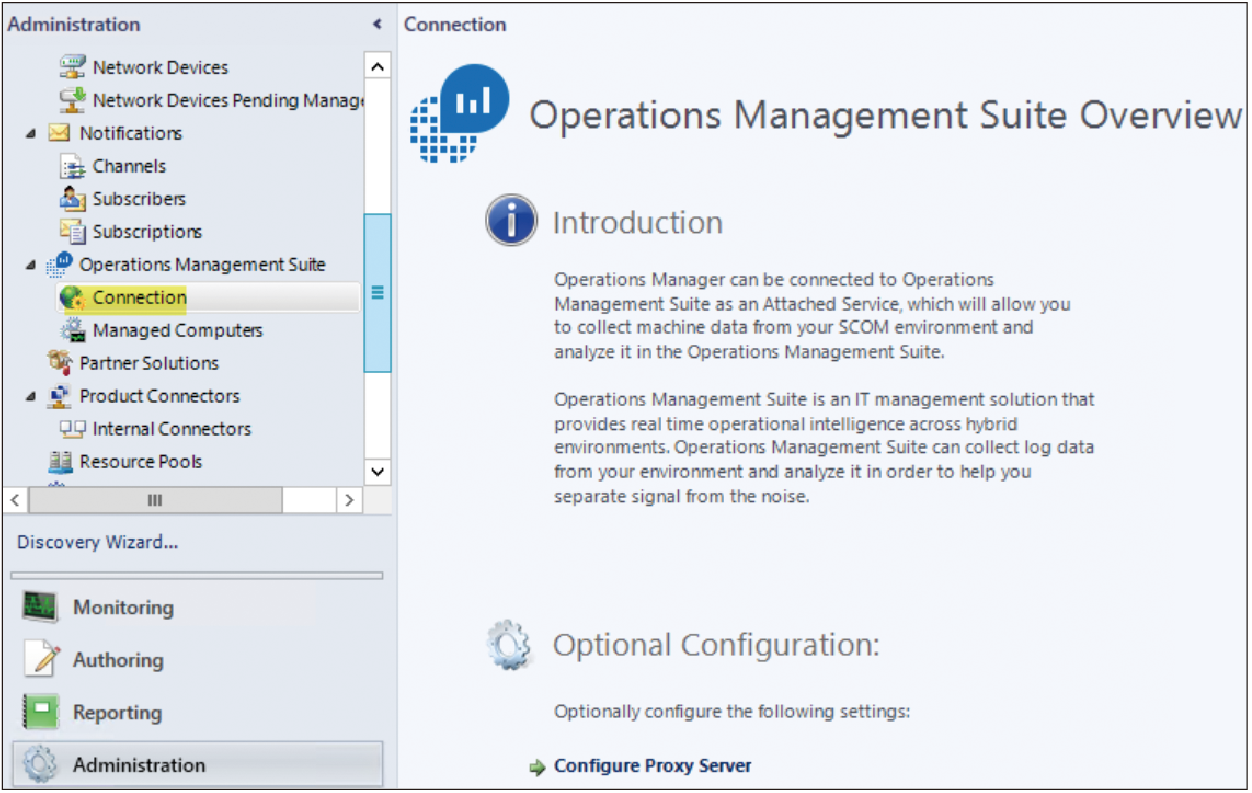This screenshot has height=793, width=1252.
Task: Open Partner Solutions item
Action: pyautogui.click(x=149, y=363)
